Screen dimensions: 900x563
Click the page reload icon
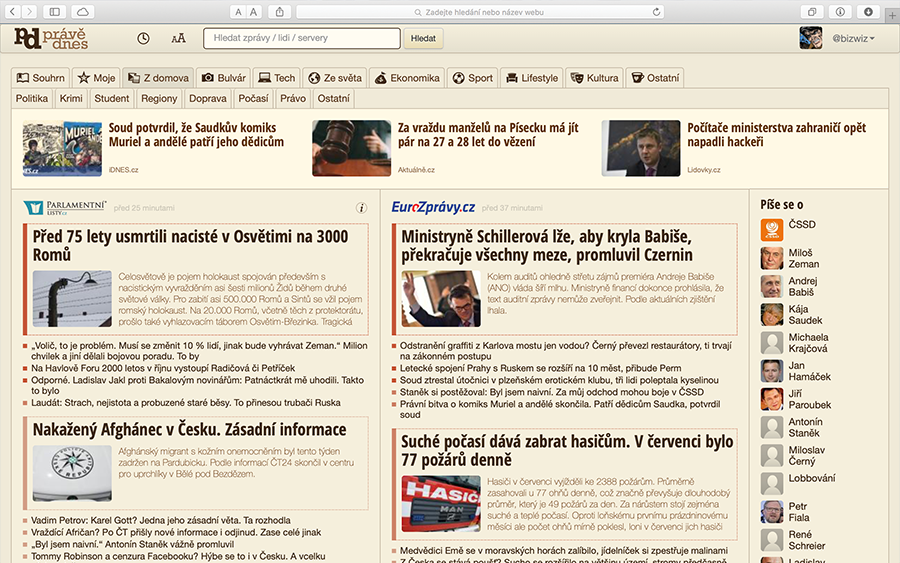pos(656,12)
